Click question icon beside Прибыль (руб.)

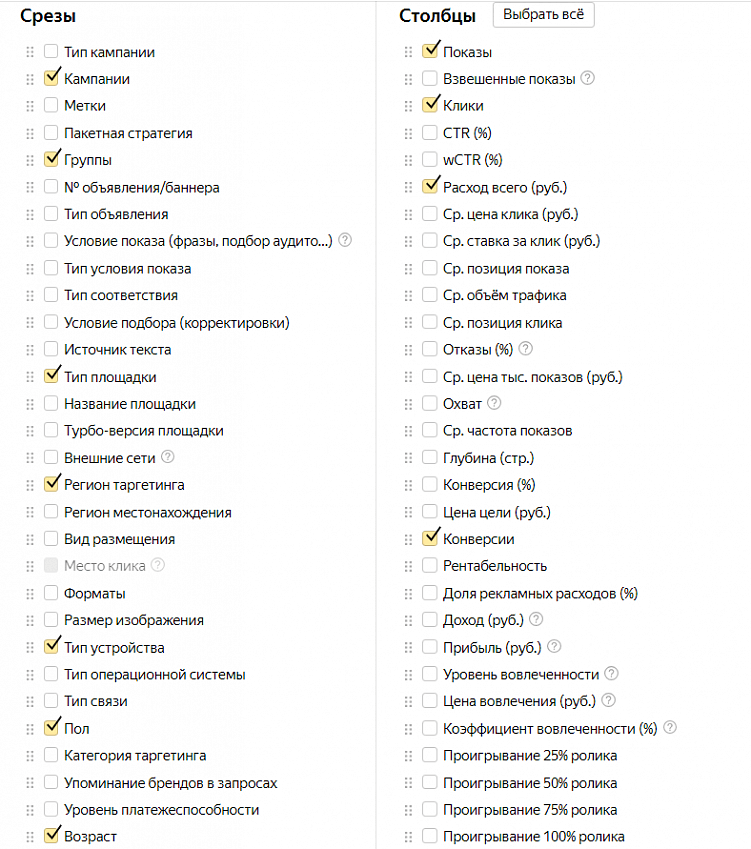(554, 646)
